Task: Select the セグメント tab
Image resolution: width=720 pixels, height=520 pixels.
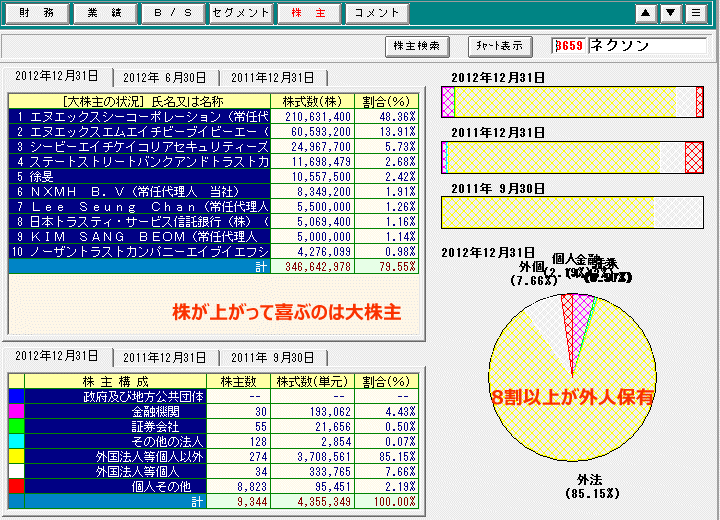Action: [241, 13]
